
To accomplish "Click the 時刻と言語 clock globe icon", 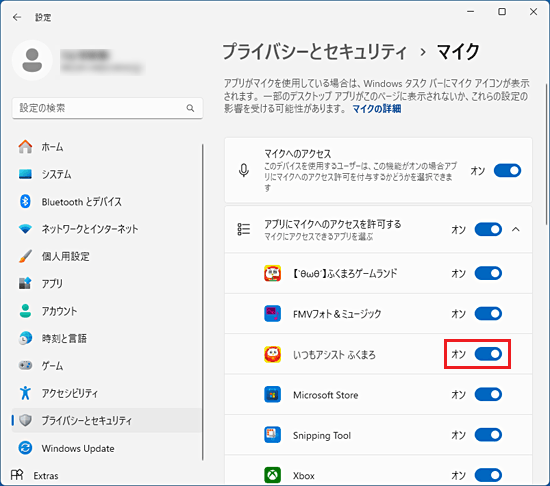I will point(25,338).
